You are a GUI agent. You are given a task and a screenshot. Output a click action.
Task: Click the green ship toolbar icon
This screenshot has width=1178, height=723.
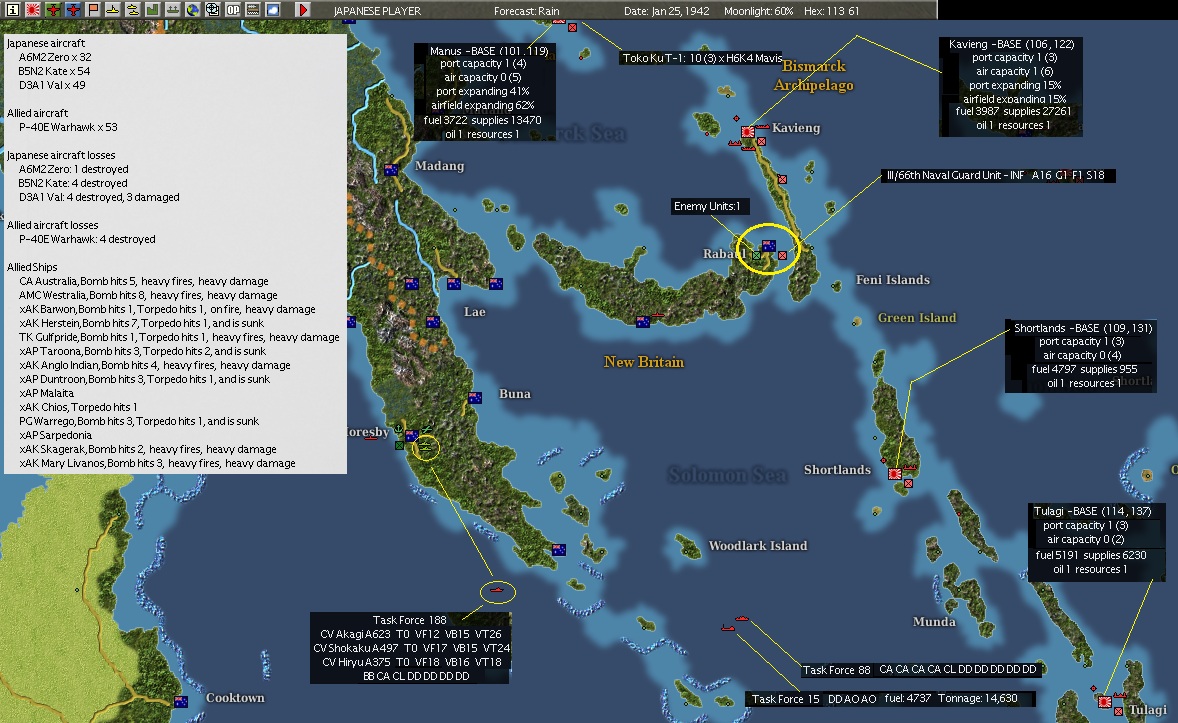click(x=173, y=10)
